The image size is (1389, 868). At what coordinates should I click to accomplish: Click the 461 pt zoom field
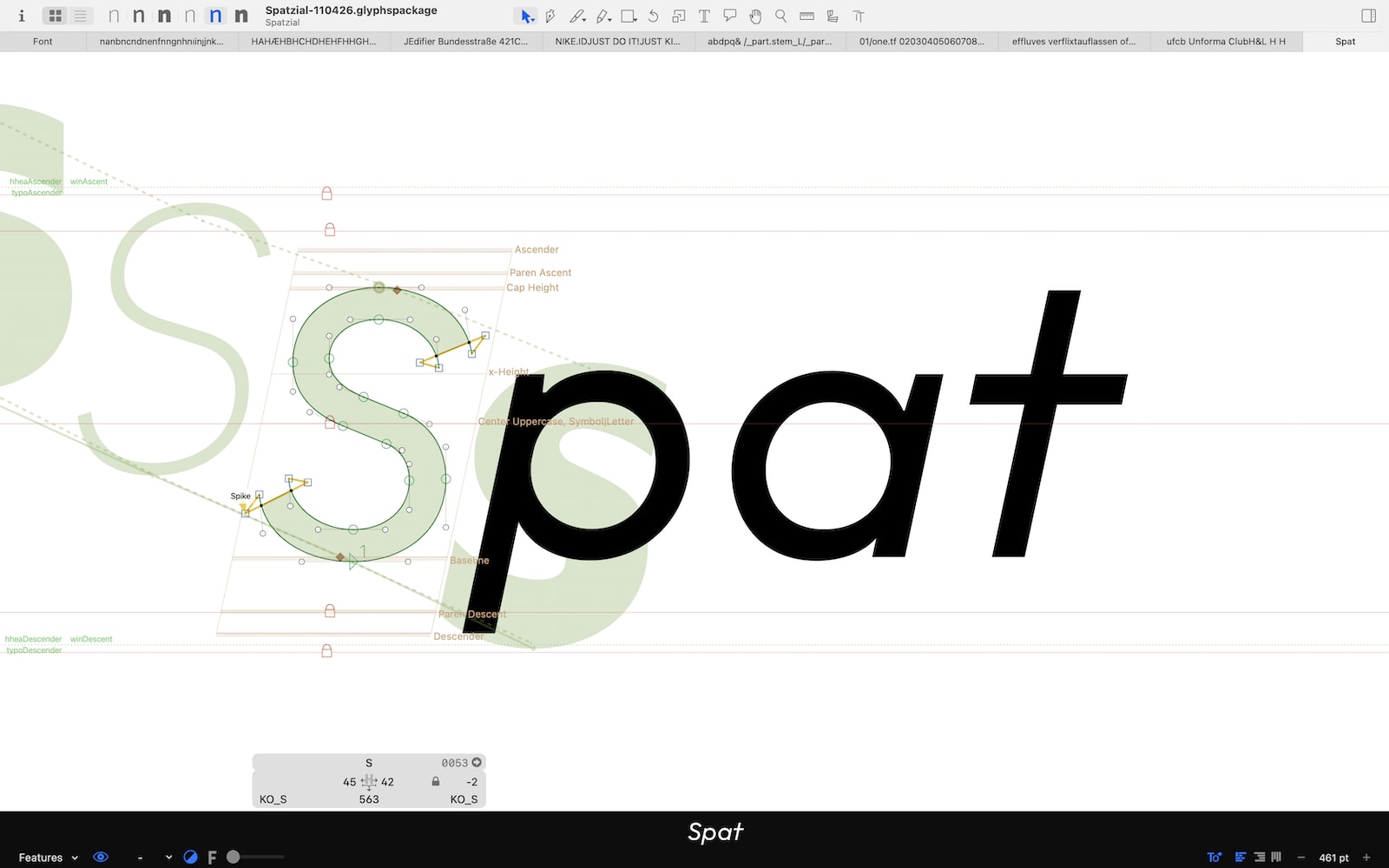tap(1333, 858)
